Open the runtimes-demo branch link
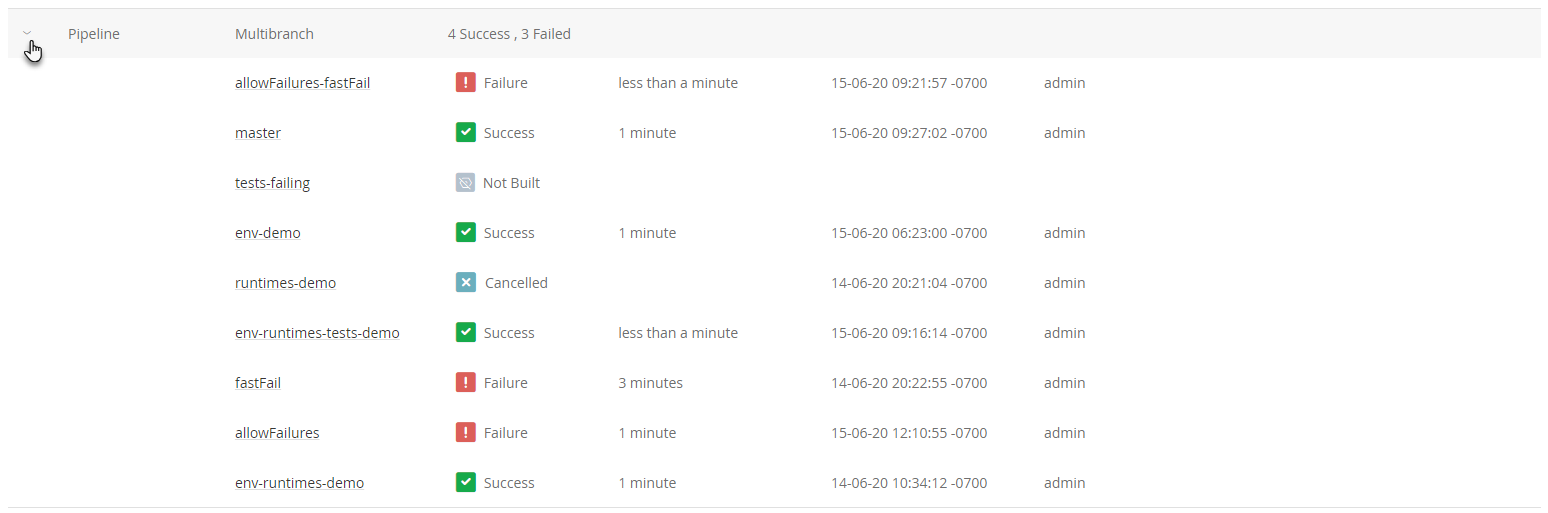This screenshot has height=513, width=1548. 285,283
